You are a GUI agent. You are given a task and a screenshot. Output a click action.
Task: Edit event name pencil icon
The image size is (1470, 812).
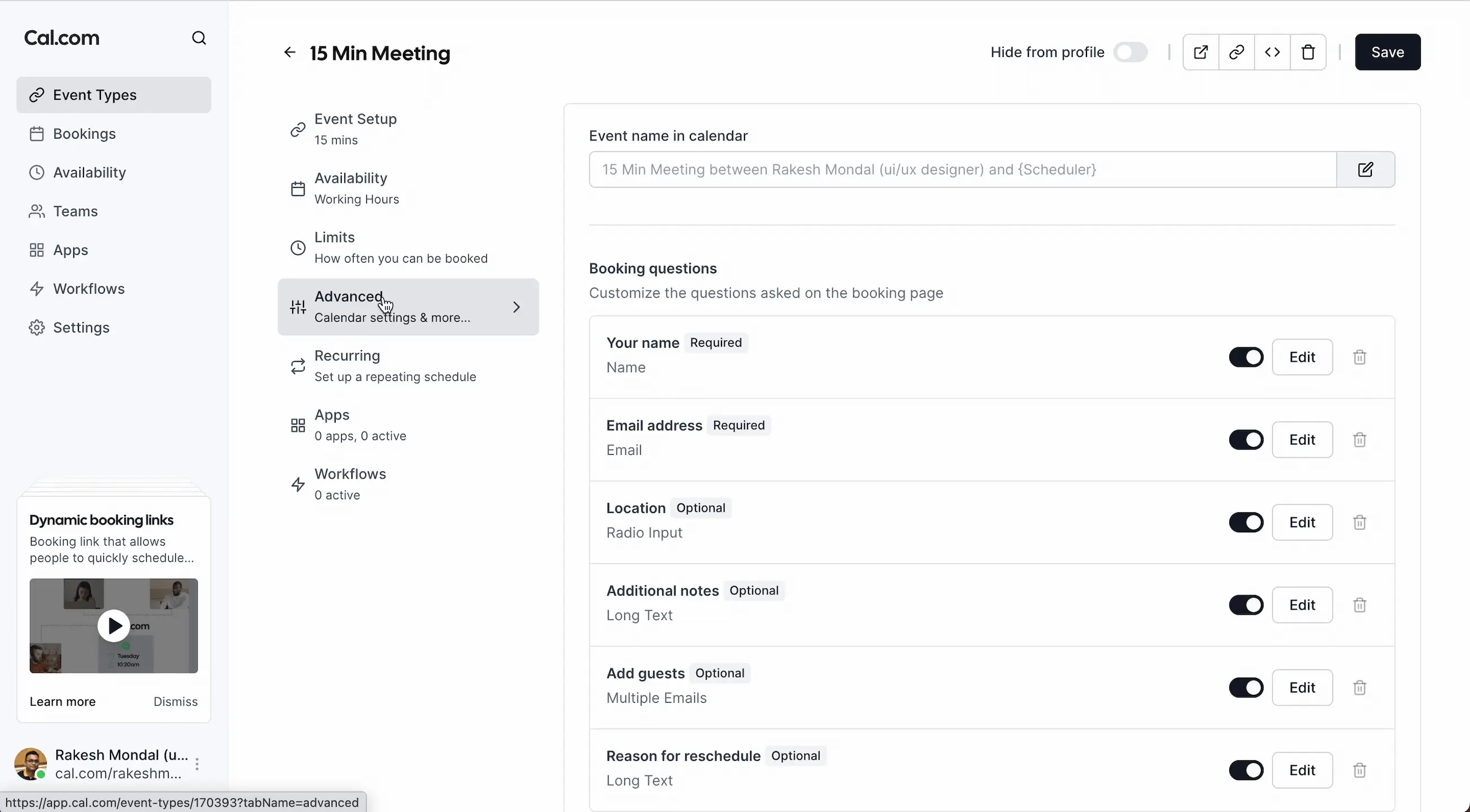[x=1365, y=170]
